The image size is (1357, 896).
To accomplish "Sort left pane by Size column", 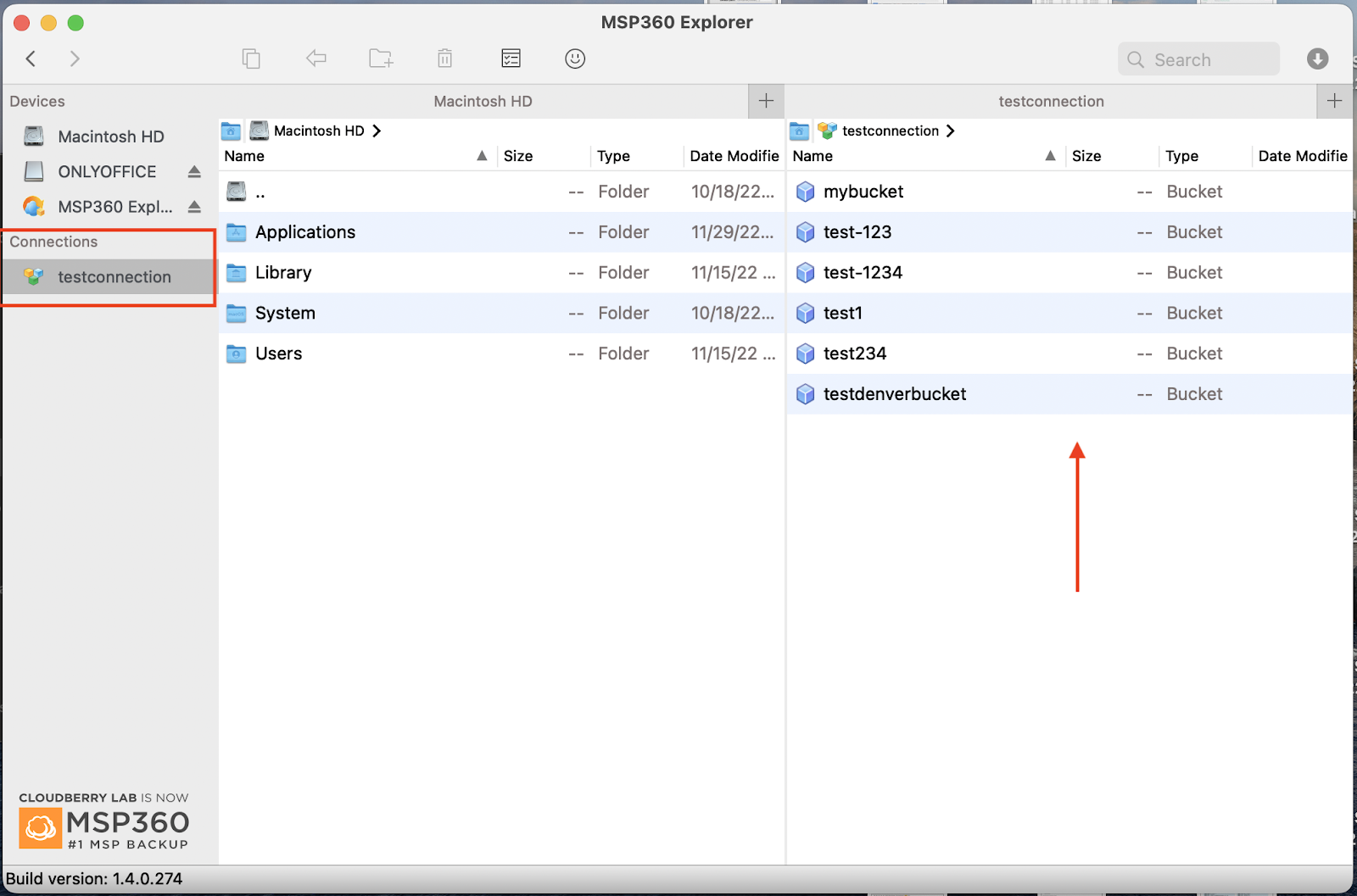I will pos(544,156).
